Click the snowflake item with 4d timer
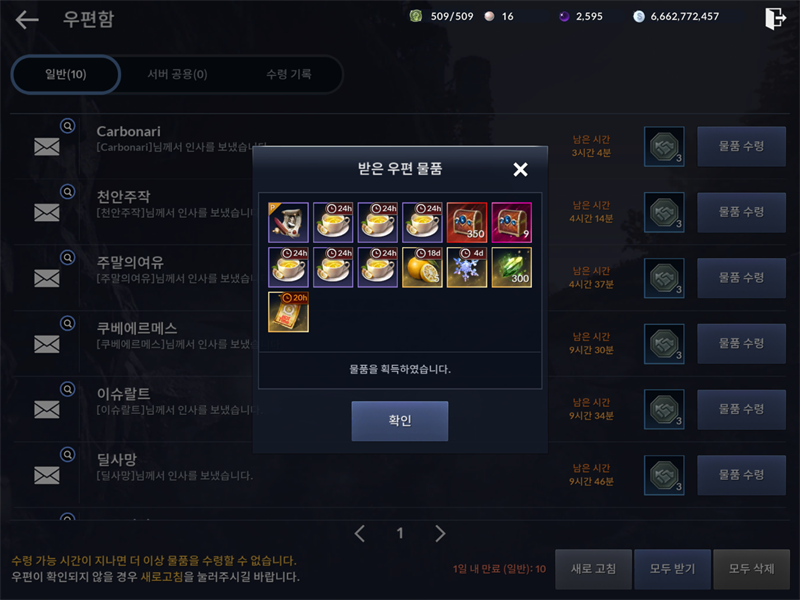This screenshot has width=800, height=600. pos(467,267)
